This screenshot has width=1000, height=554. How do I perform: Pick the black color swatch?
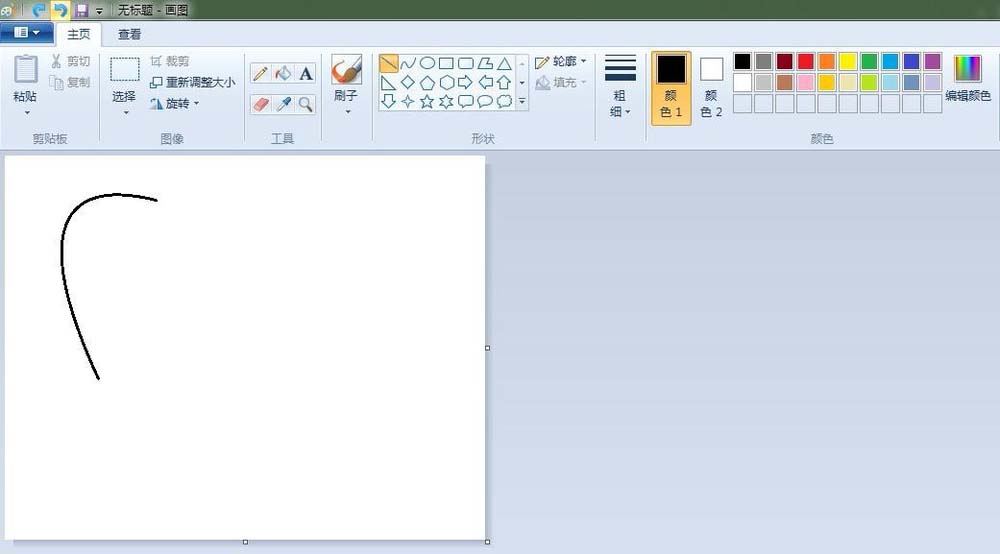[742, 61]
